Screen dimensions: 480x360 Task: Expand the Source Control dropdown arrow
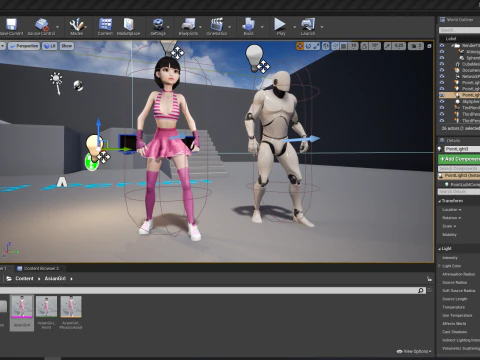(57, 27)
